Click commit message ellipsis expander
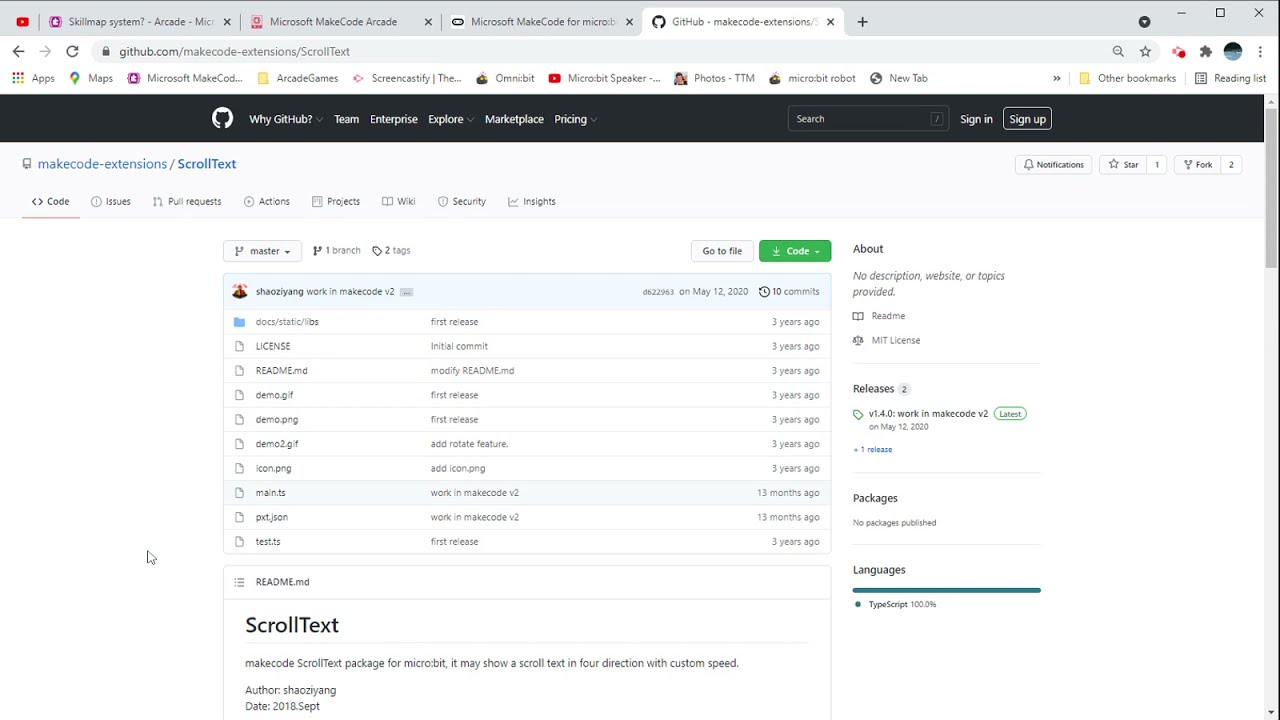This screenshot has width=1280, height=720. click(x=406, y=292)
